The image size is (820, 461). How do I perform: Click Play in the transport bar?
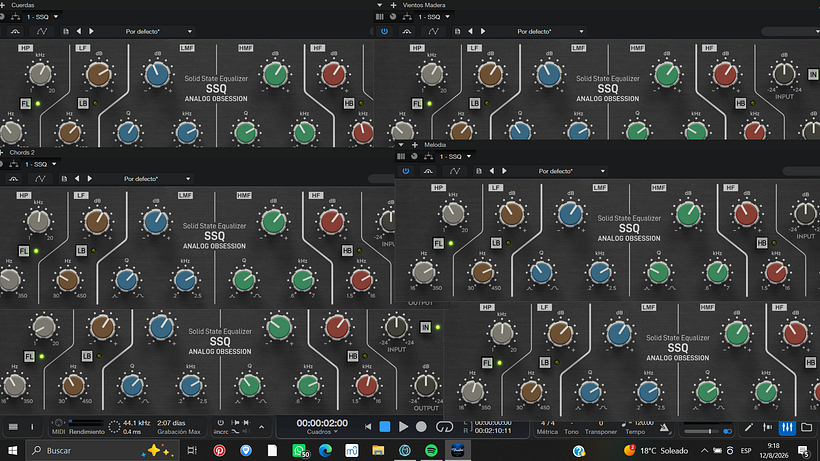(x=403, y=427)
